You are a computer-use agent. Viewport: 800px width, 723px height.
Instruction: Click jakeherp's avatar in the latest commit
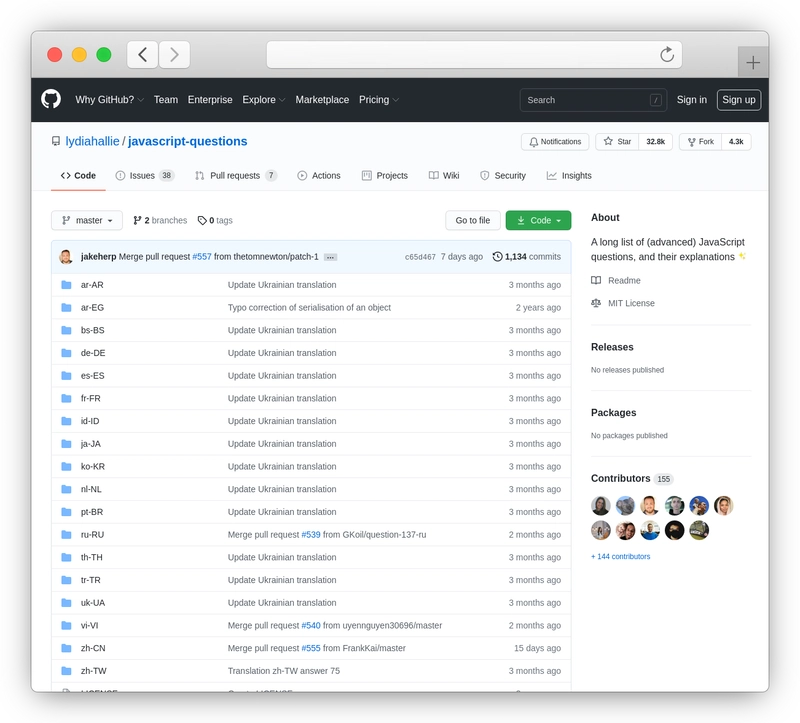(x=66, y=257)
